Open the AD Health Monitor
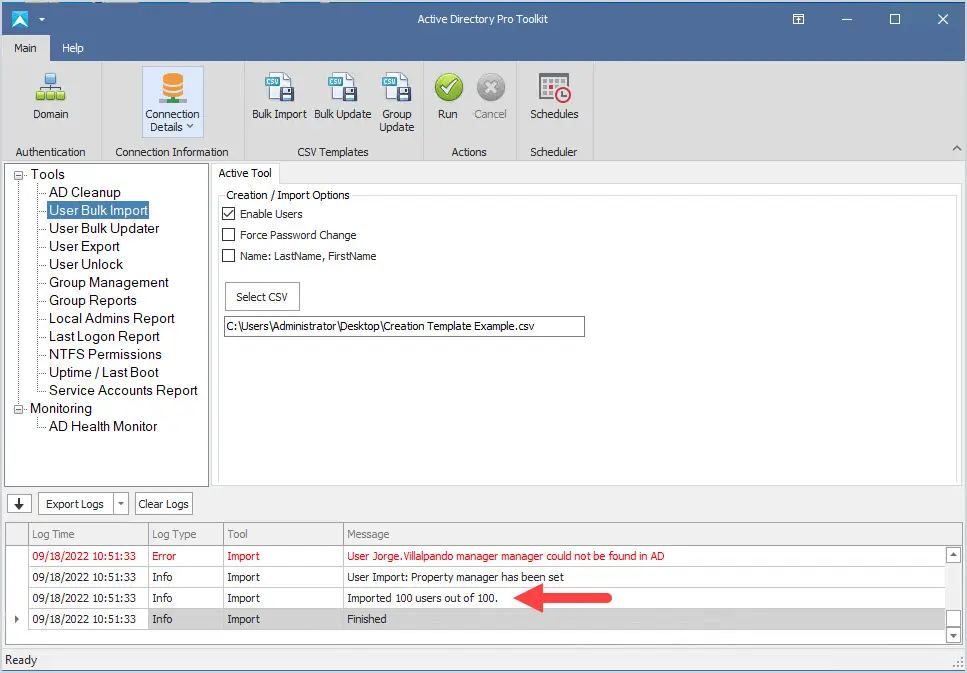Screen dimensions: 967x673 coord(104,426)
